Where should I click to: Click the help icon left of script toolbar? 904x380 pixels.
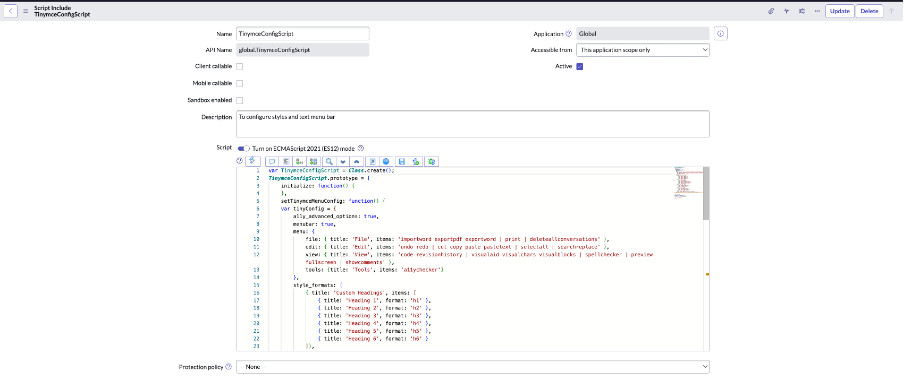[x=240, y=161]
